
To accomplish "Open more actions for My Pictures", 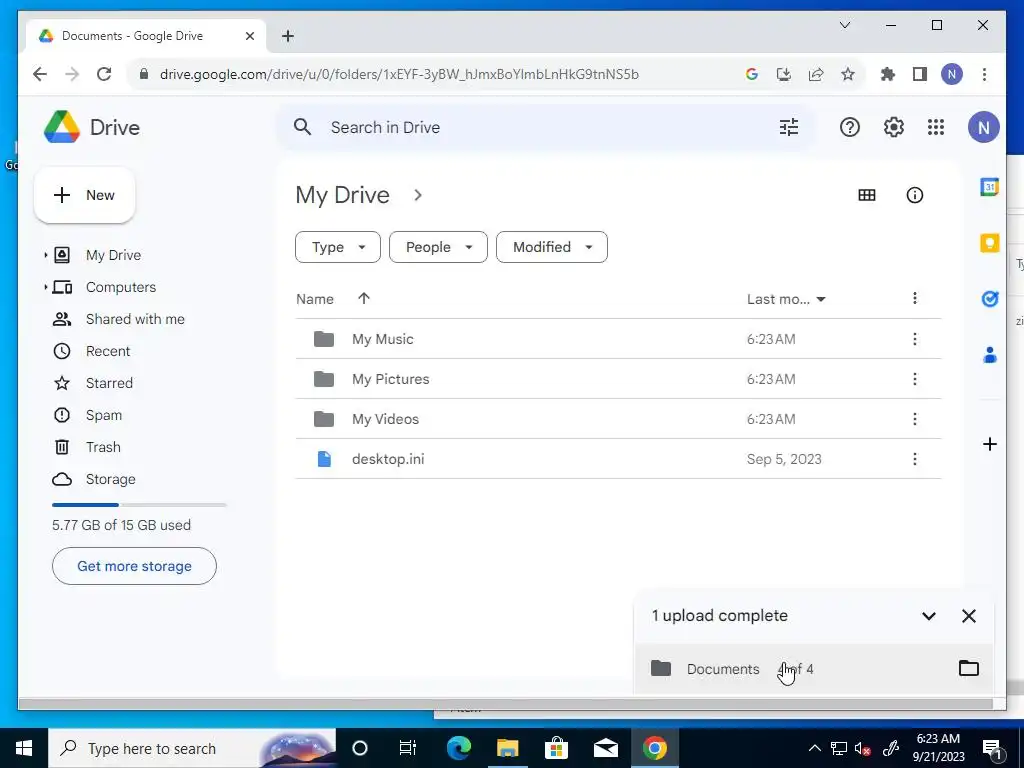I will coord(914,379).
